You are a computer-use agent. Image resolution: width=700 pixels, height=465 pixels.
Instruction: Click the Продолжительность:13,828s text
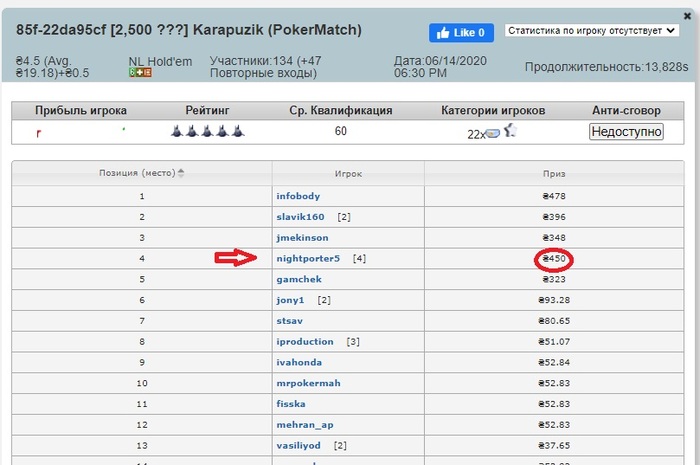606,67
